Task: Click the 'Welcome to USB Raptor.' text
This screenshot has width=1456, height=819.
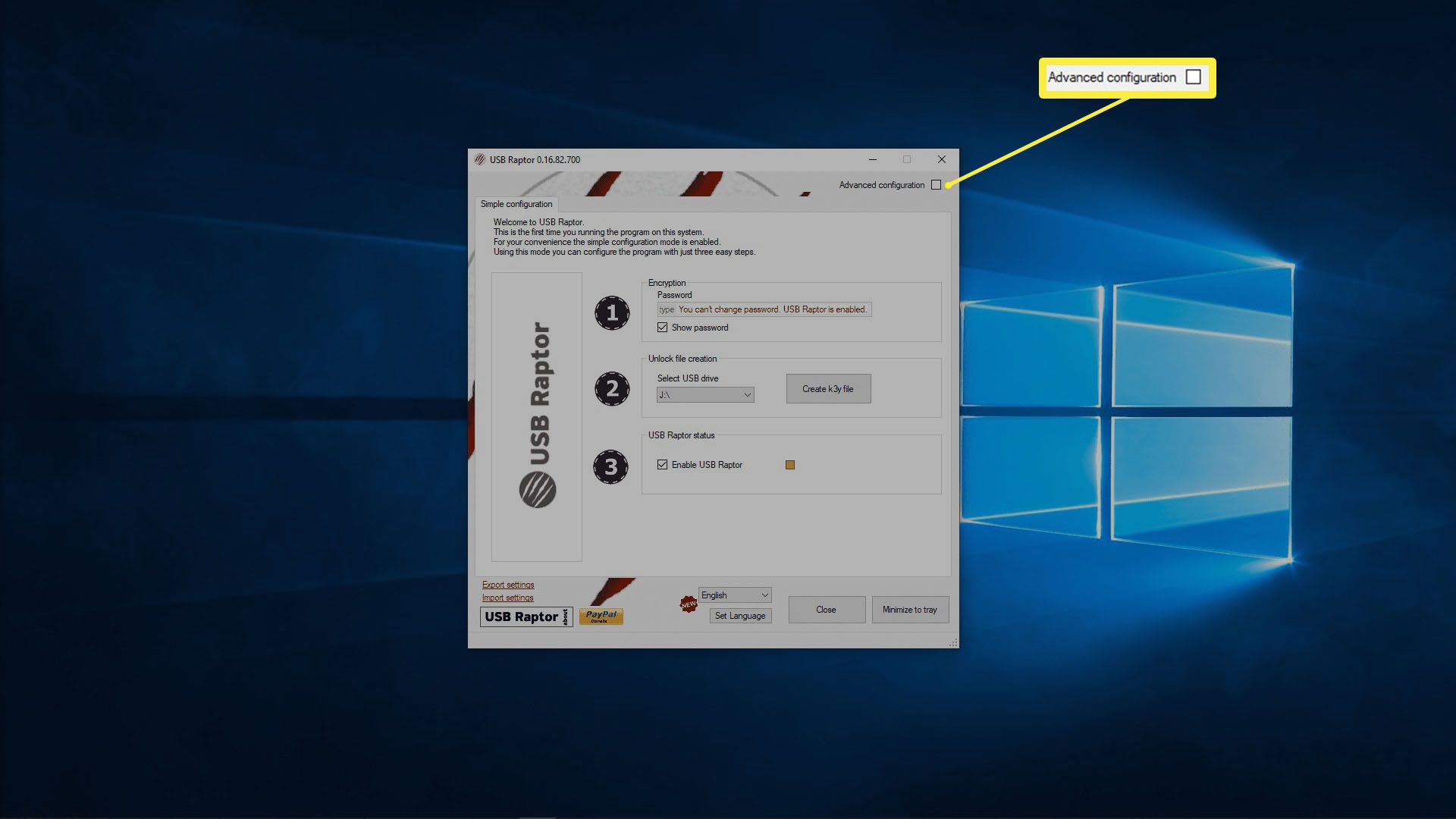Action: pos(538,222)
